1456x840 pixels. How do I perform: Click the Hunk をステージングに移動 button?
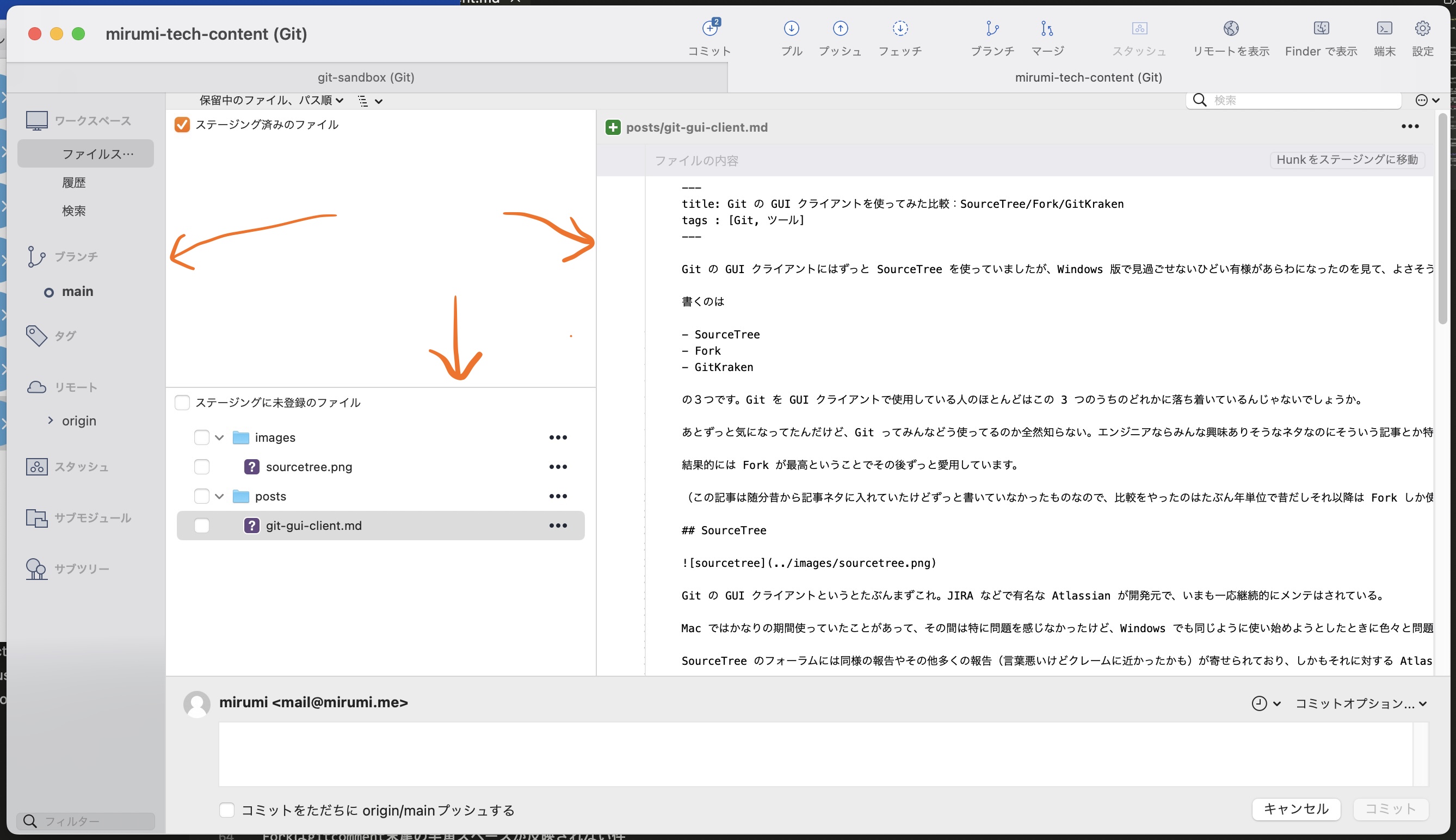click(1347, 160)
